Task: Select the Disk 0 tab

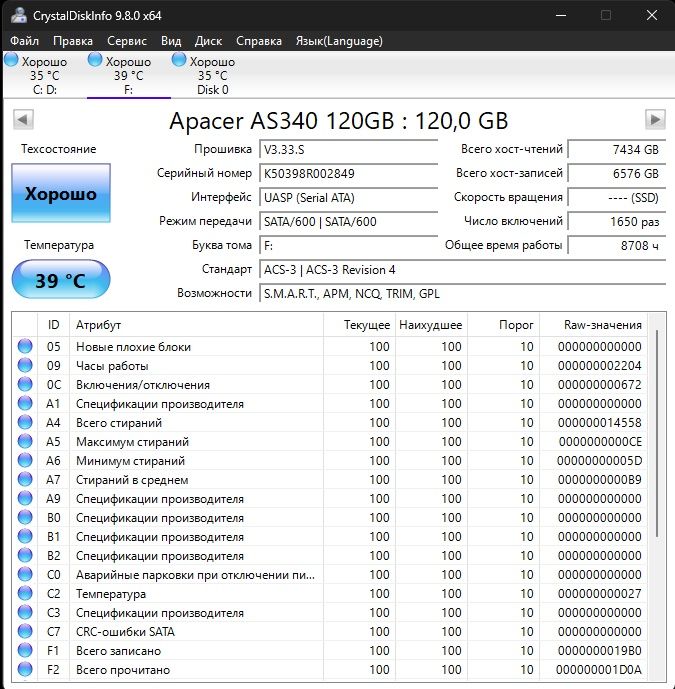Action: (213, 75)
